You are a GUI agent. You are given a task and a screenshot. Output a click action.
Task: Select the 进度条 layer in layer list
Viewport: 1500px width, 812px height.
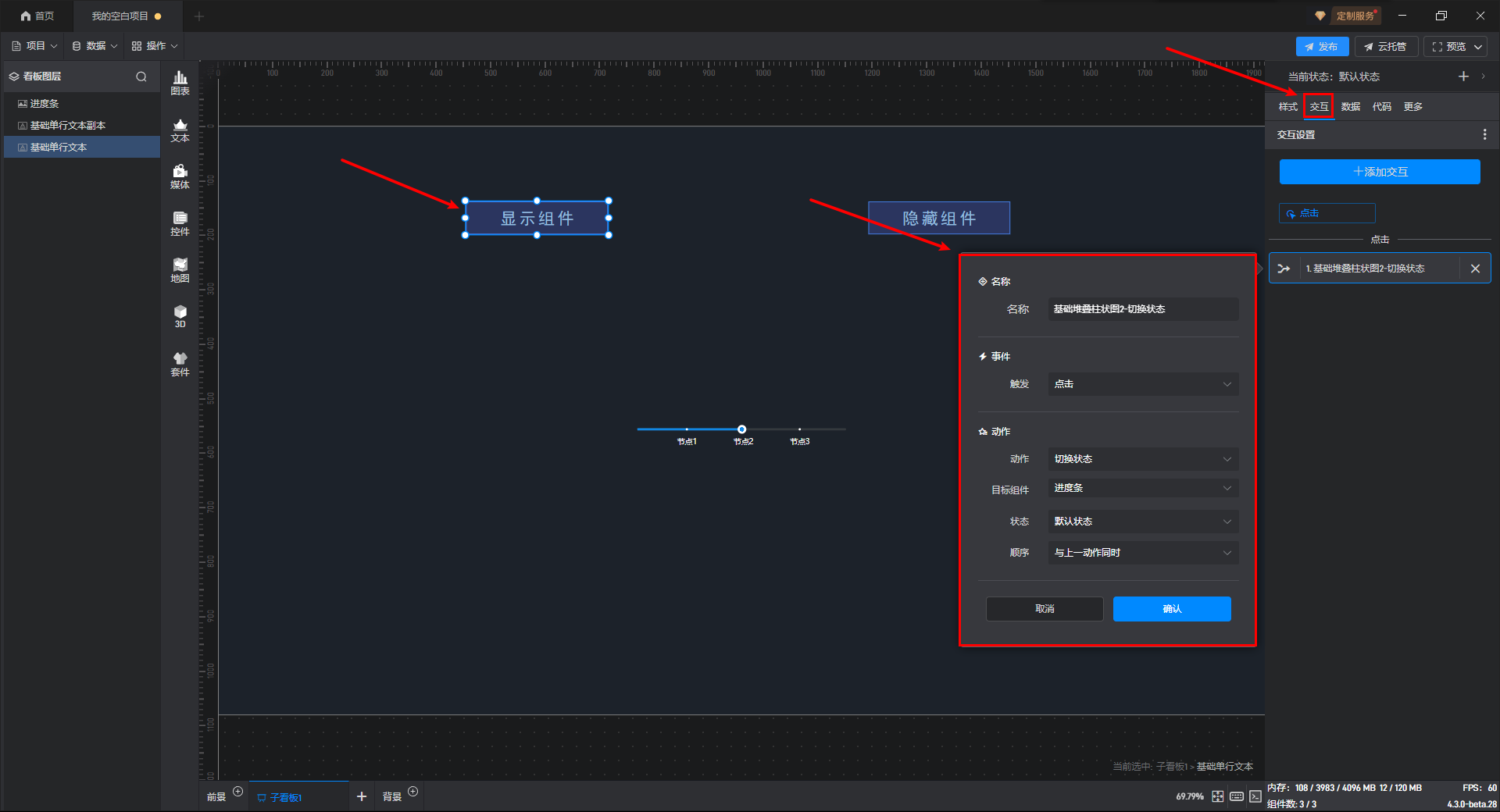45,104
